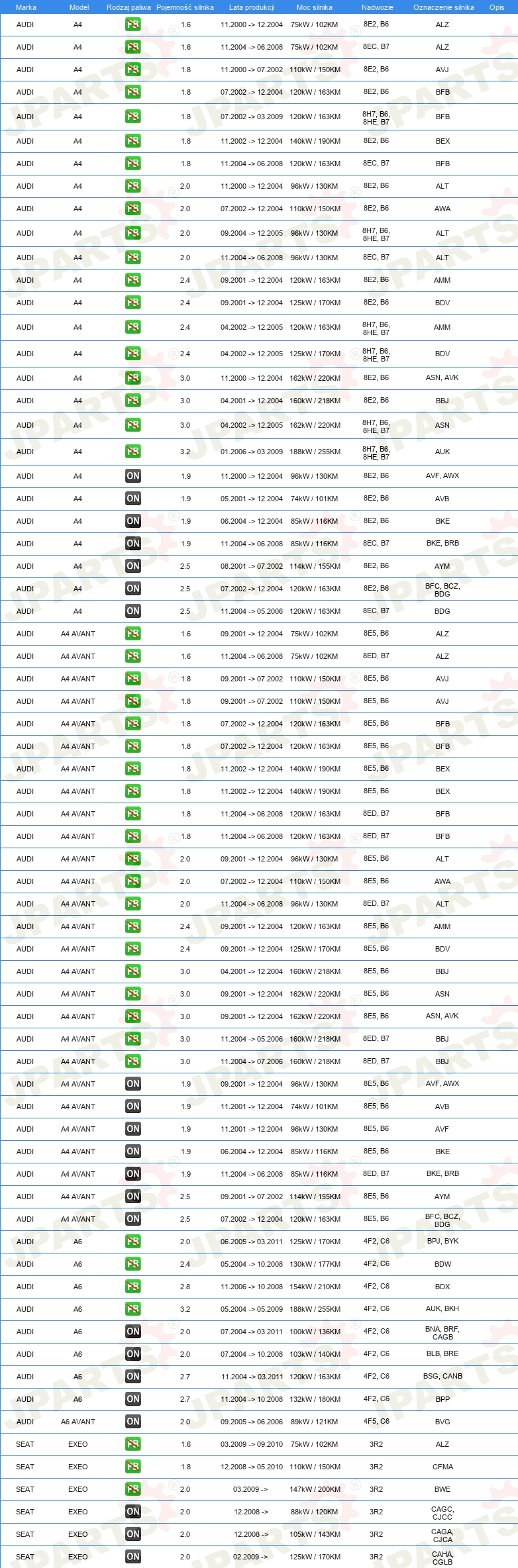Click the petrol icon in Seat Exeo 1.6 ALZ row

[133, 1444]
